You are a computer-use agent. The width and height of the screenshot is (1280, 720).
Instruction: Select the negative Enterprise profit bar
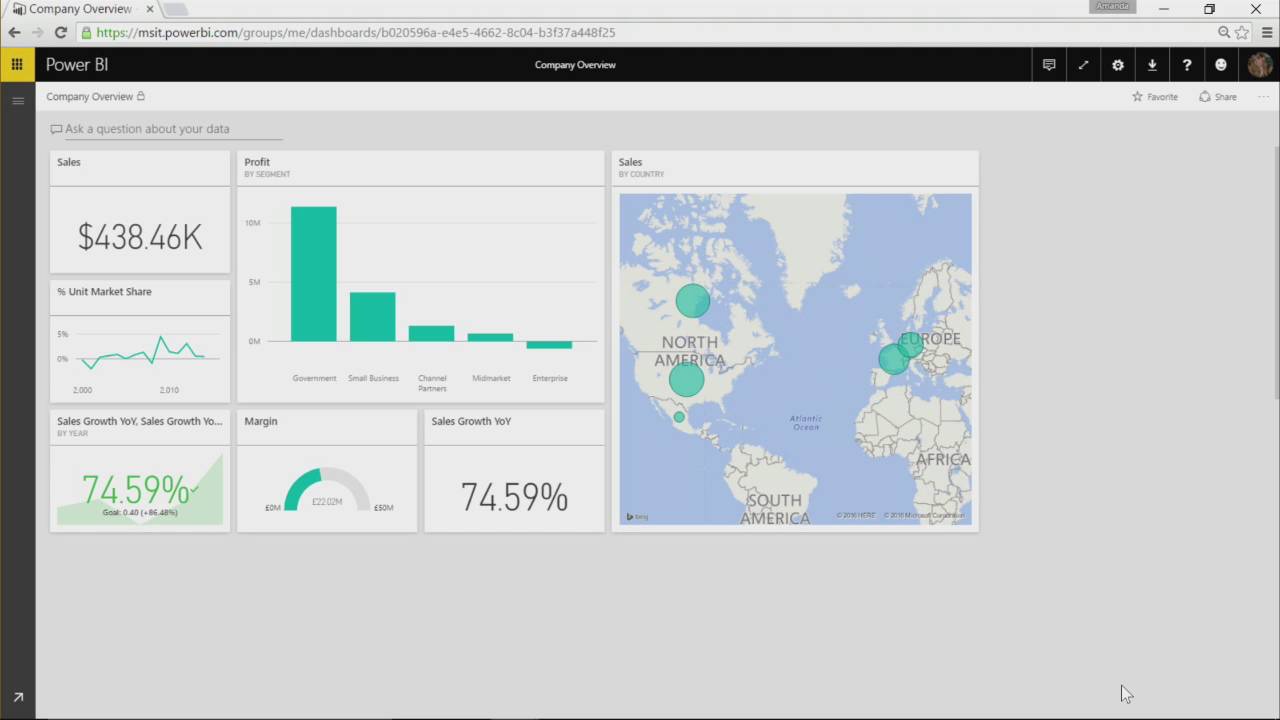pos(549,345)
